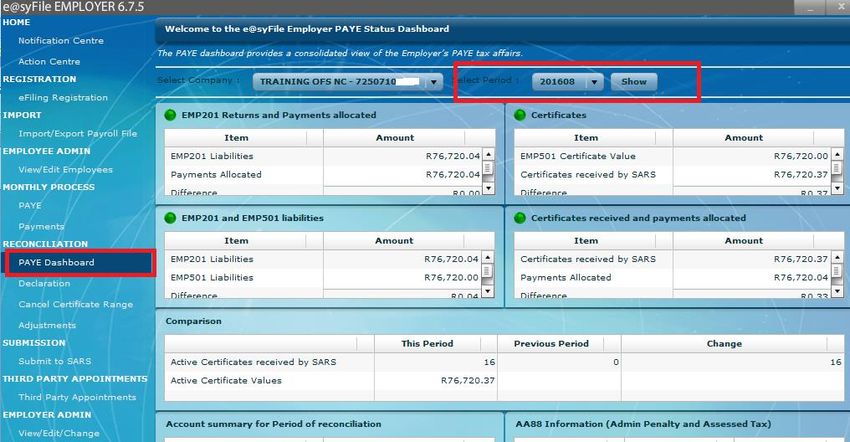
Task: Click green indicator for EMP201 and EMP501 liabilities
Action: pyautogui.click(x=170, y=218)
